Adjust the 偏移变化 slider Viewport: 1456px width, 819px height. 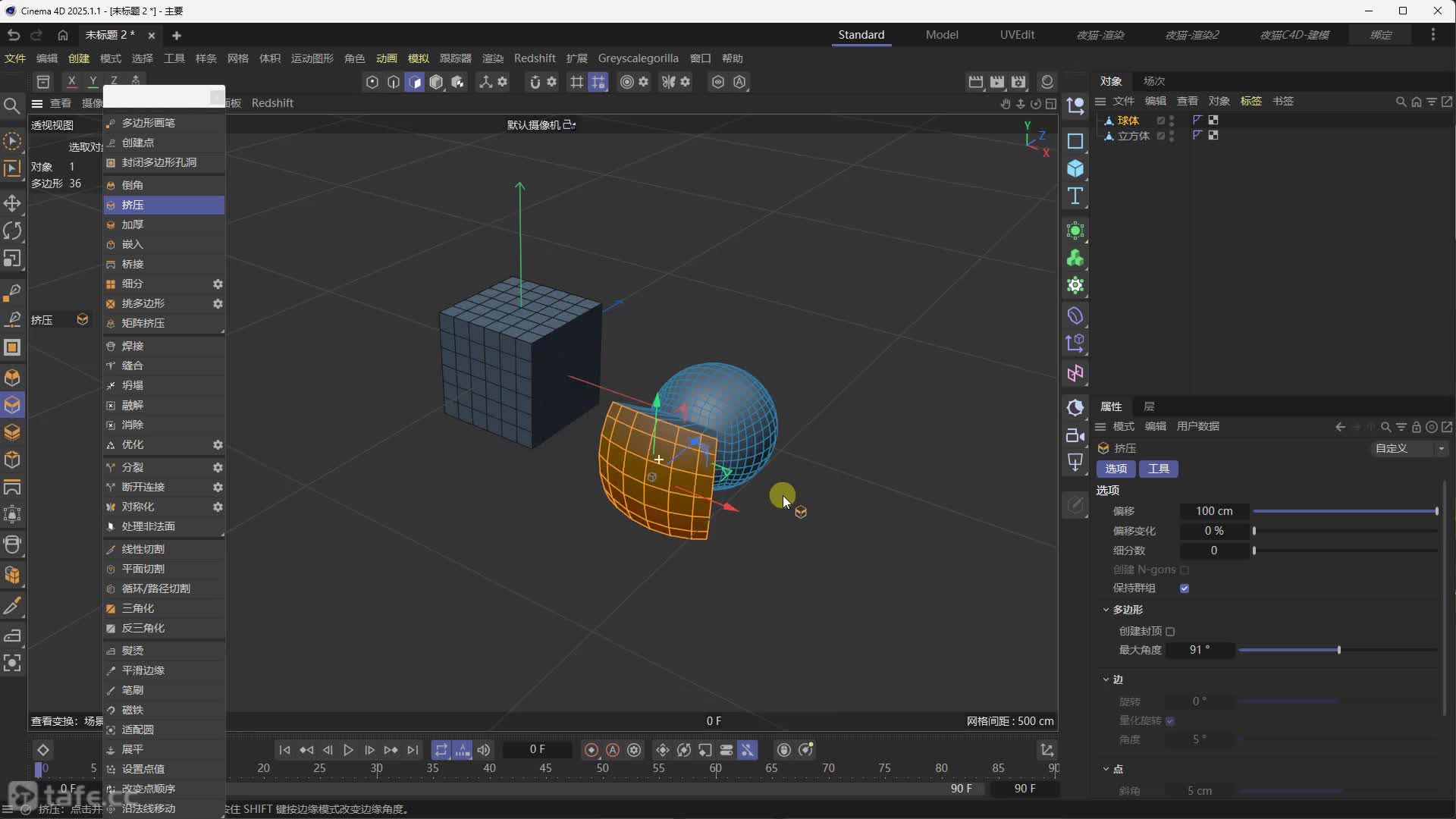coord(1346,531)
